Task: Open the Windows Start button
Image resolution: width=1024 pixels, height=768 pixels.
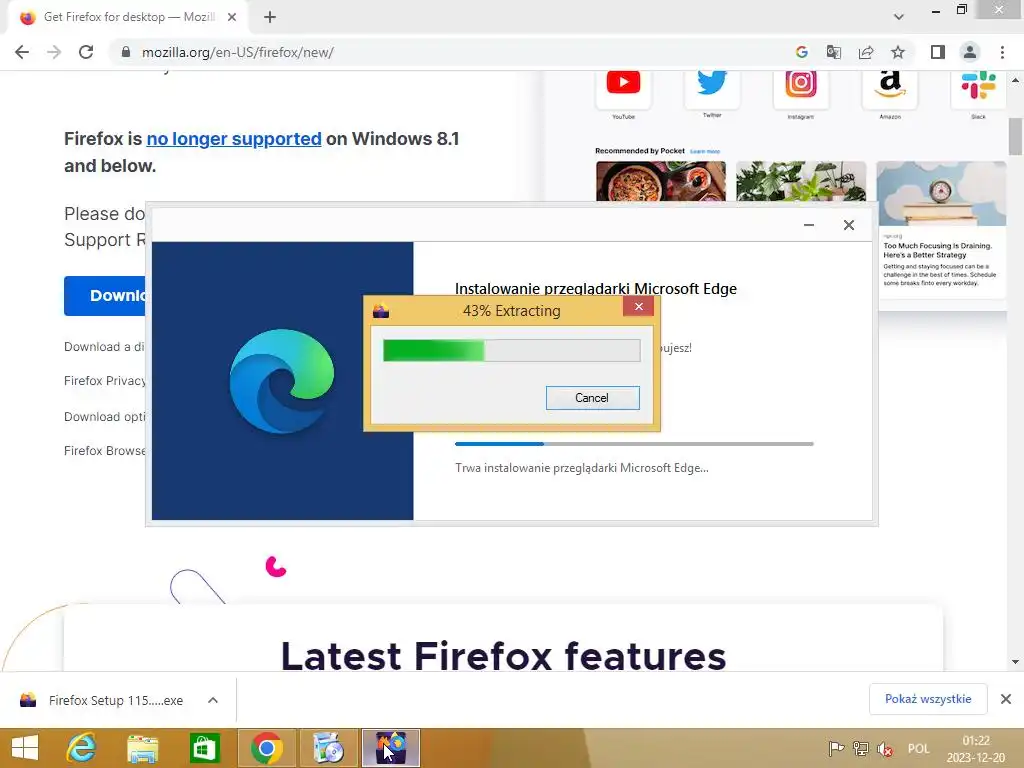Action: click(x=25, y=748)
